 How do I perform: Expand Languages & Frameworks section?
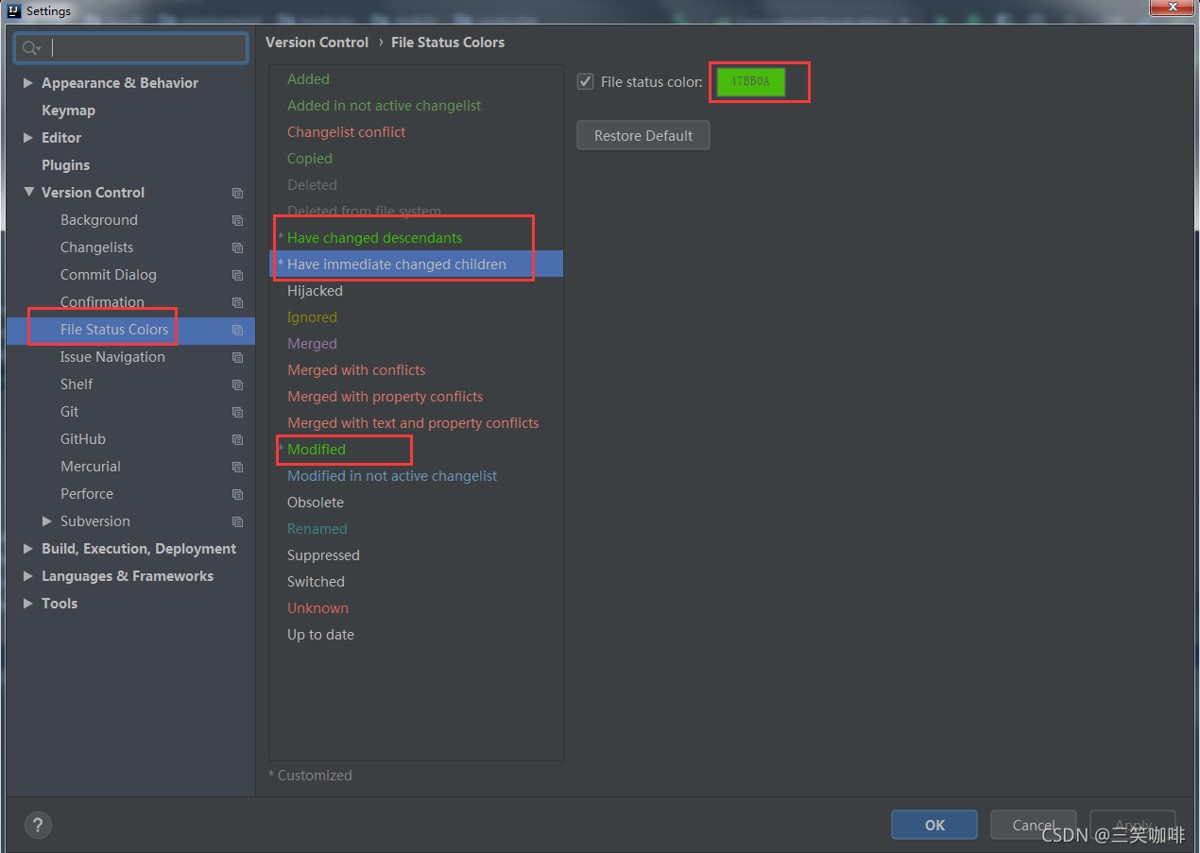tap(28, 576)
